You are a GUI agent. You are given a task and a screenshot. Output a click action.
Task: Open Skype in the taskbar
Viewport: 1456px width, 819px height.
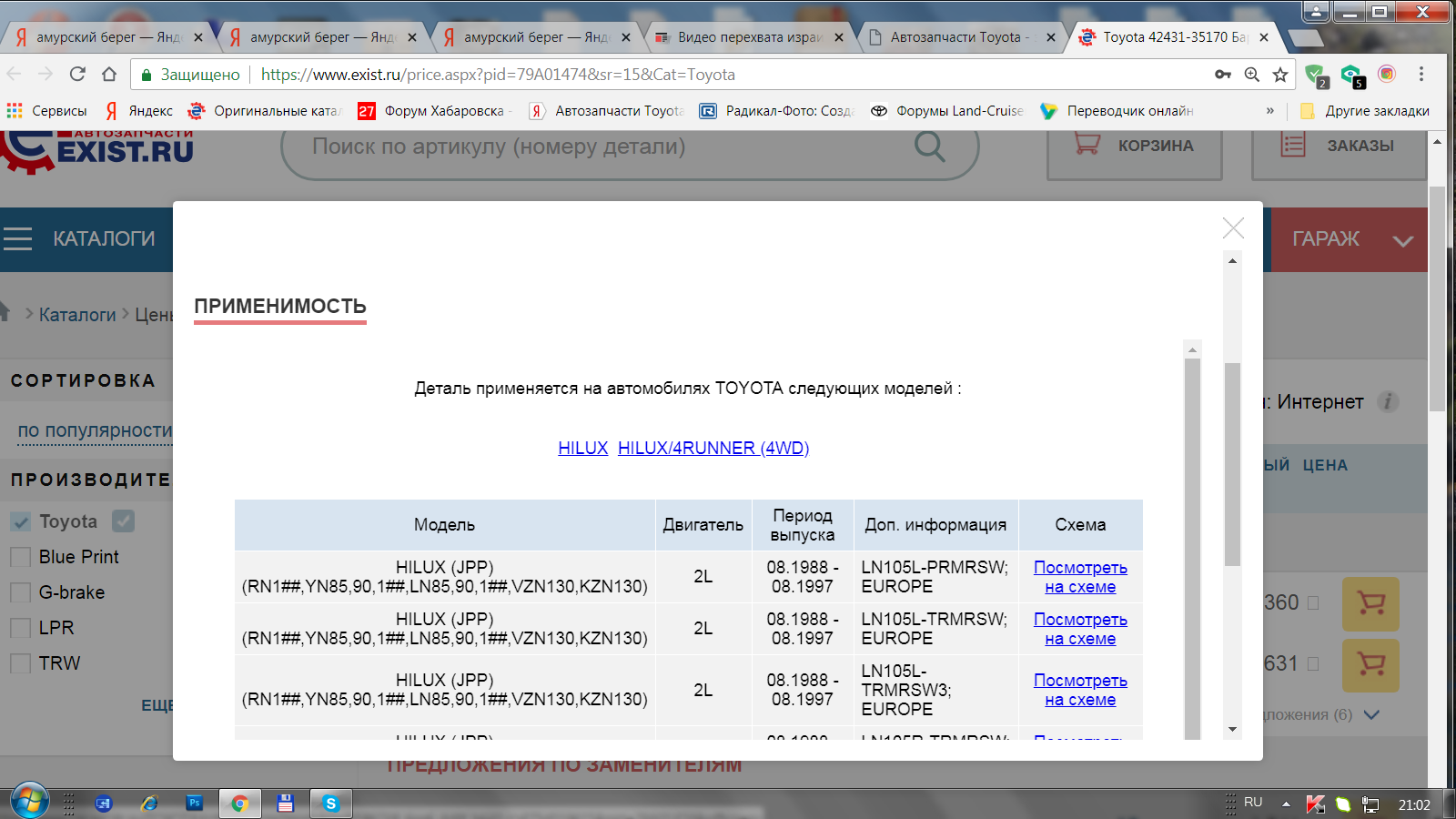tap(330, 804)
